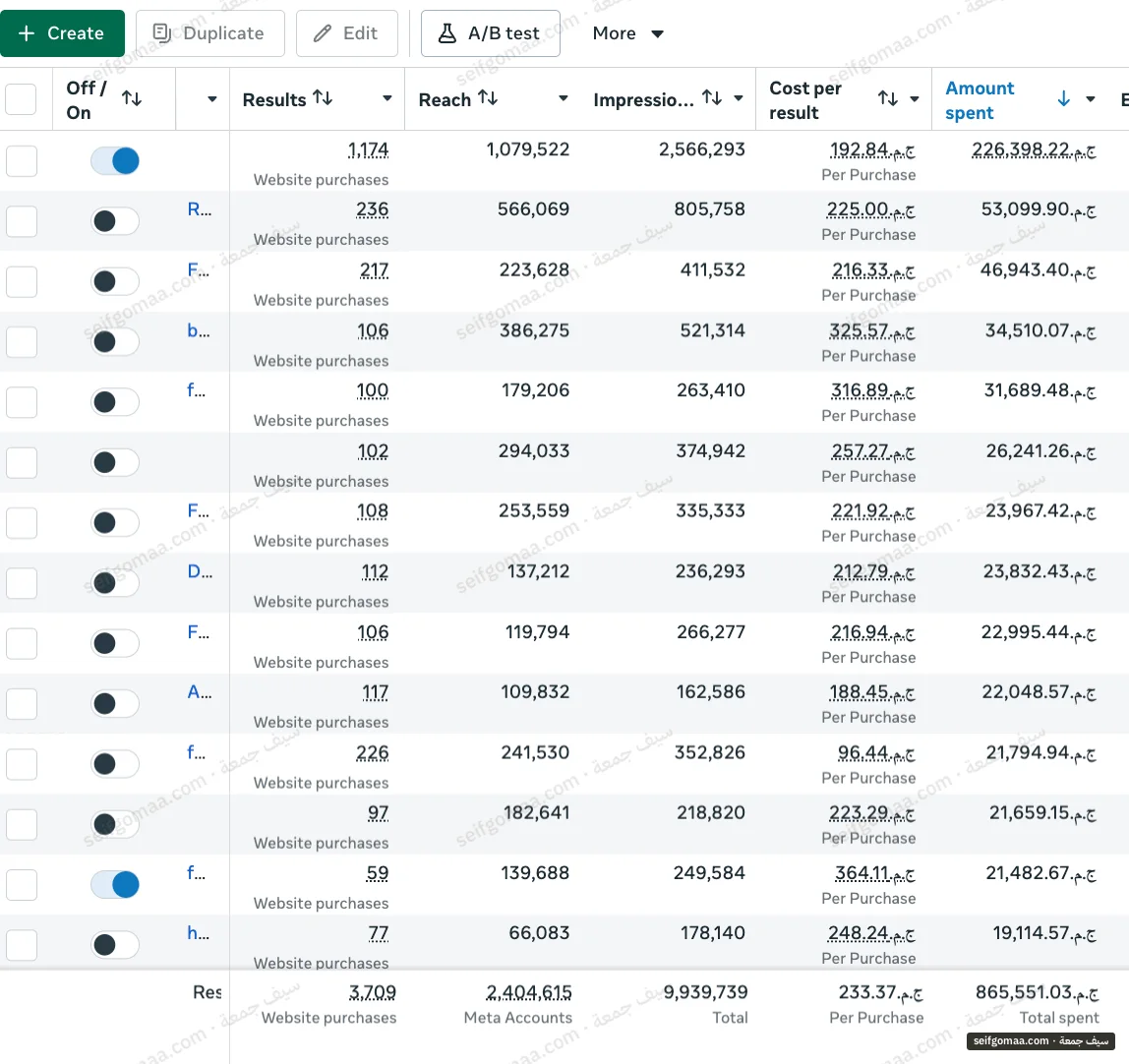The image size is (1129, 1064).
Task: Click the 2,404,615 total reach value
Action: 529,993
